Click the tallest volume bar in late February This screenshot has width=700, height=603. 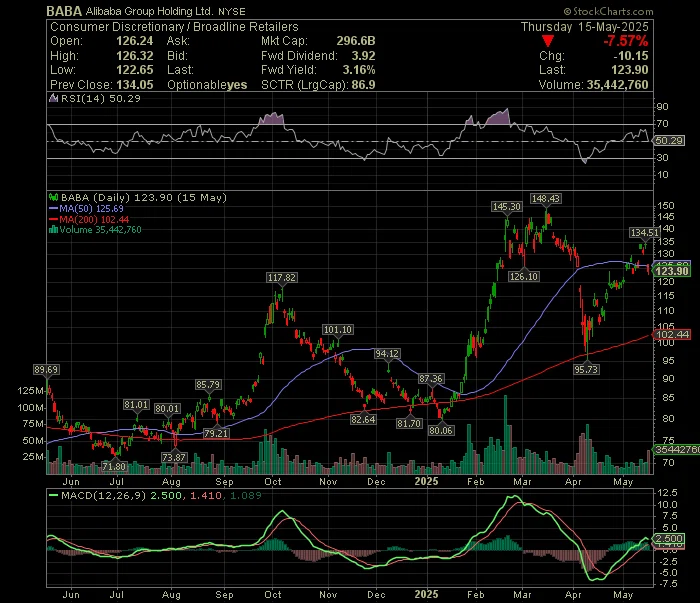(505, 434)
